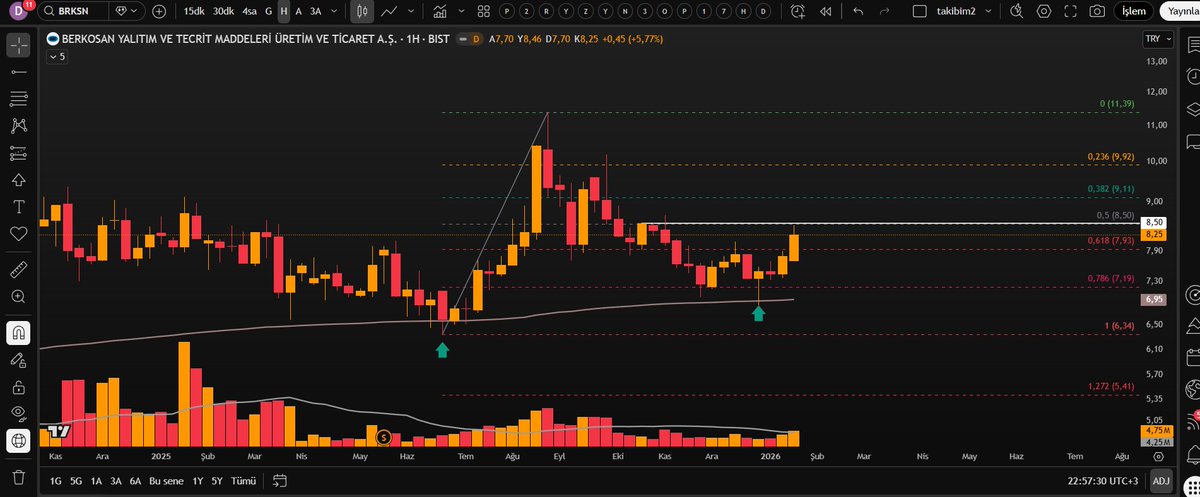Set the range to Tümü
This screenshot has height=497, width=1200.
[243, 481]
